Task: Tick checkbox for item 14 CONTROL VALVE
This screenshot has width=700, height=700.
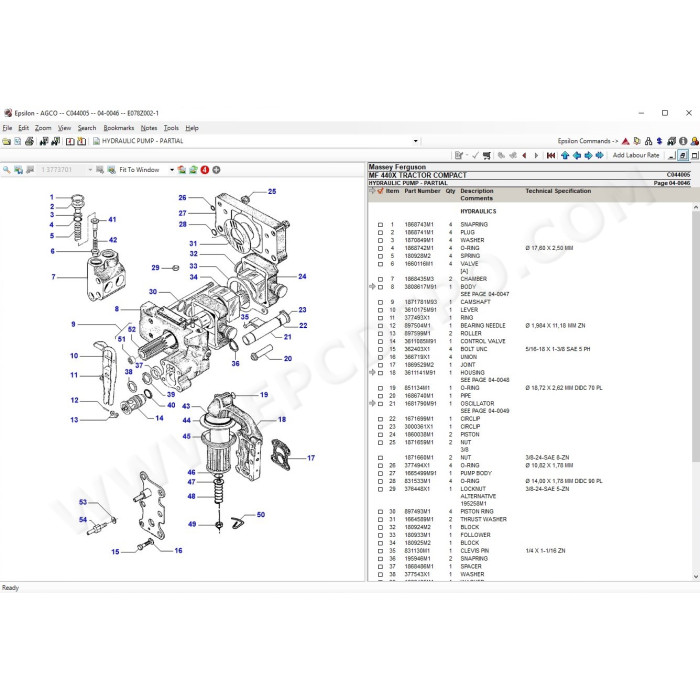Action: (x=380, y=342)
